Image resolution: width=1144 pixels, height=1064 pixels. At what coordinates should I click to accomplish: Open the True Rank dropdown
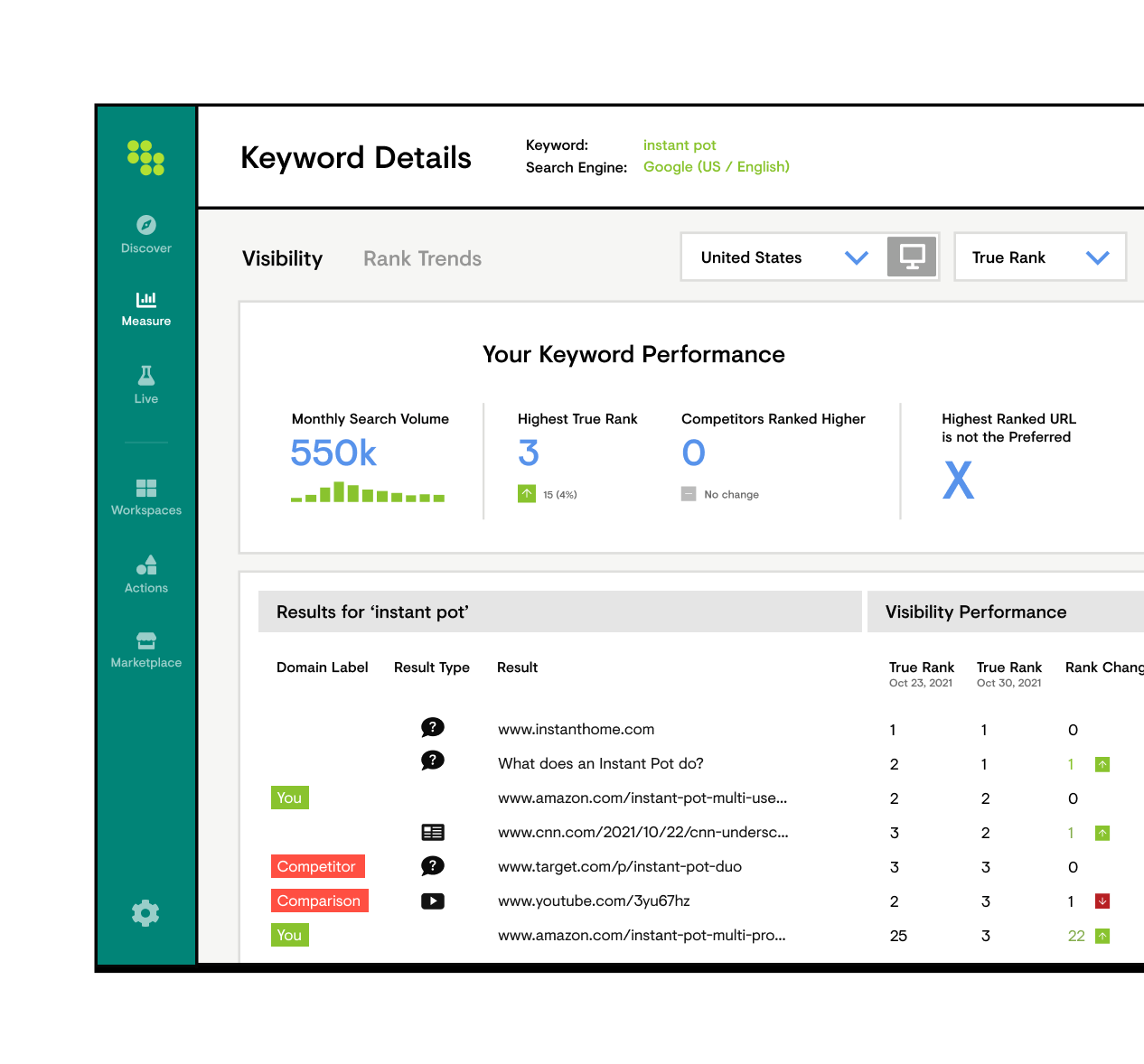(x=1040, y=257)
